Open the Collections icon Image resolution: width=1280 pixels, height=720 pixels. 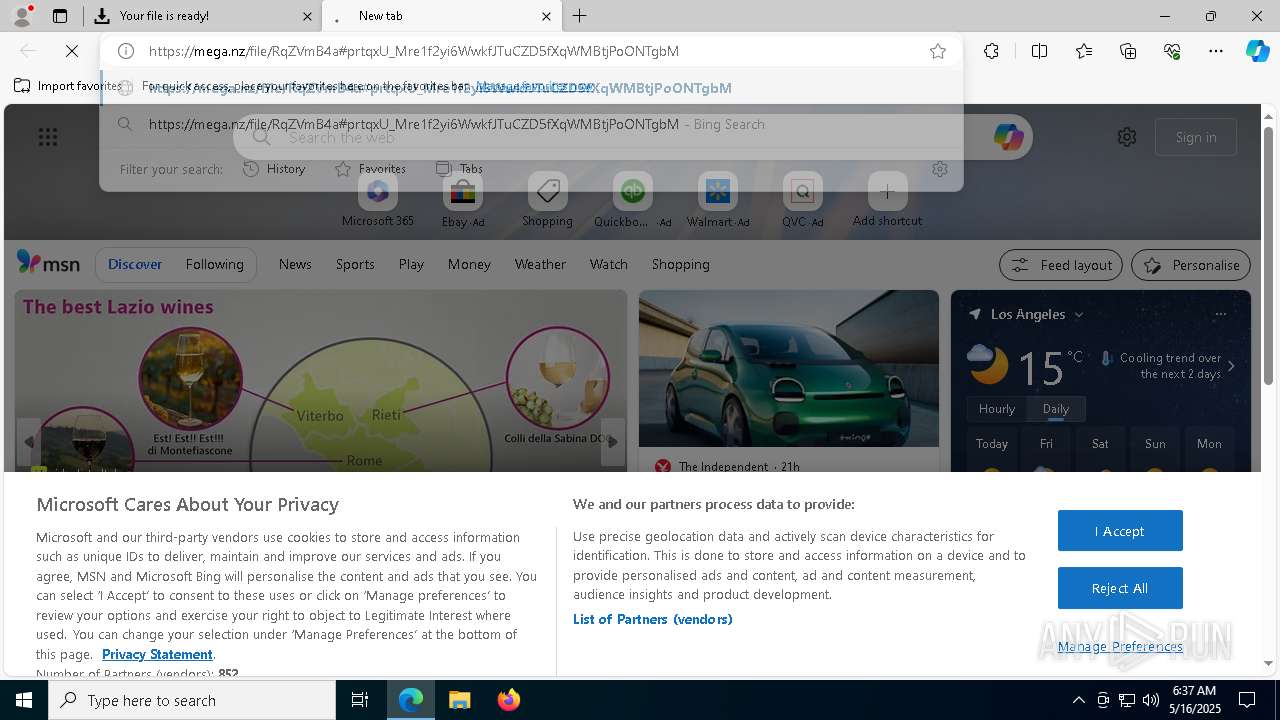(x=1128, y=51)
